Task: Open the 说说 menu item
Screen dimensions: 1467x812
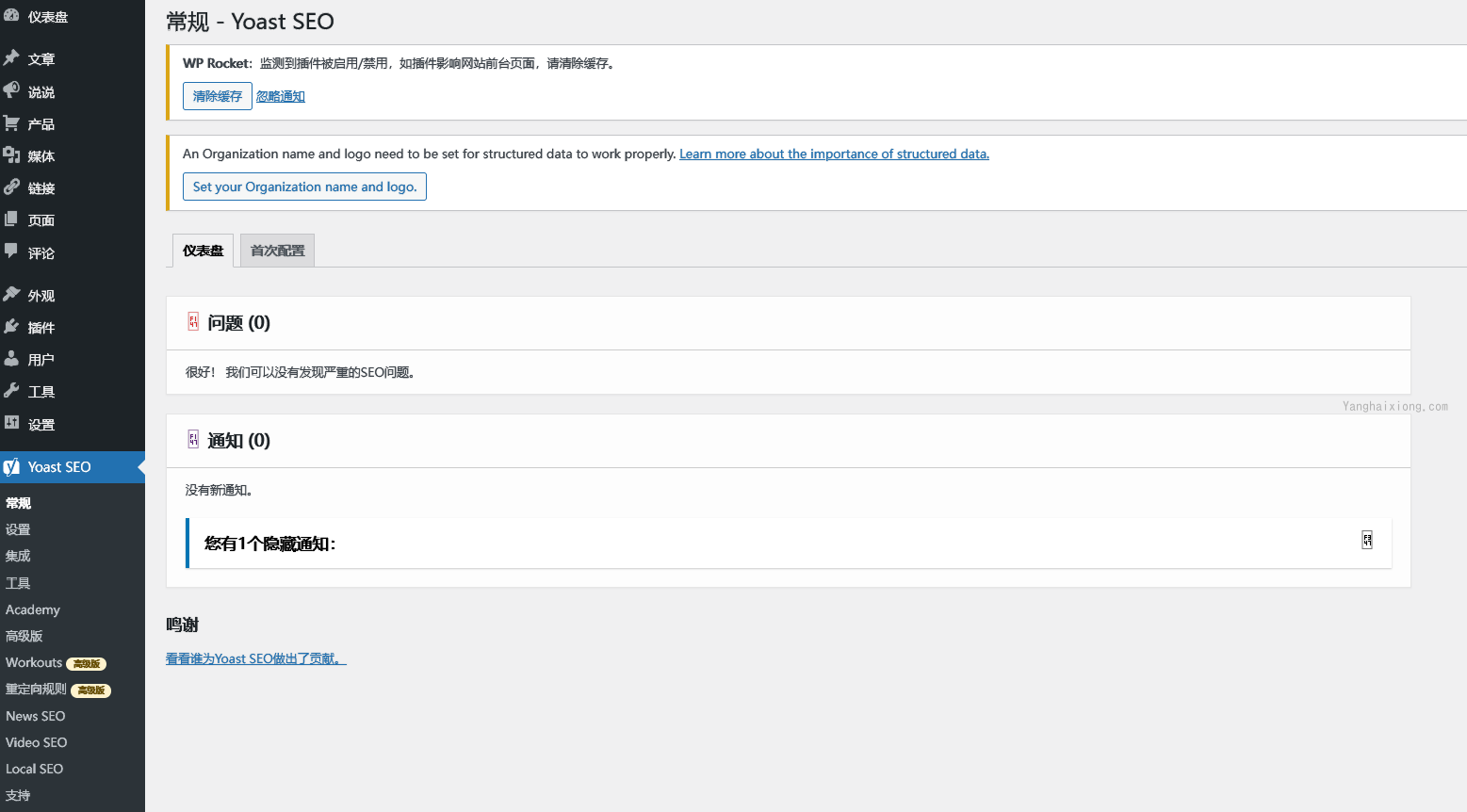Action: pyautogui.click(x=41, y=92)
